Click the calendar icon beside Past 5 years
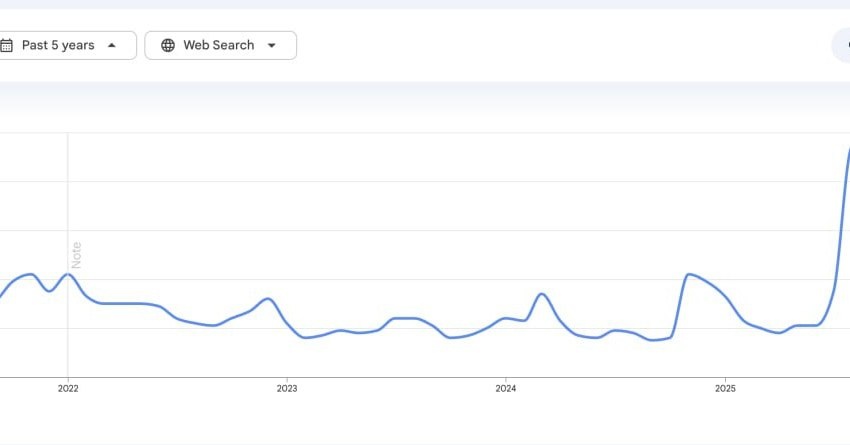 [x=7, y=45]
